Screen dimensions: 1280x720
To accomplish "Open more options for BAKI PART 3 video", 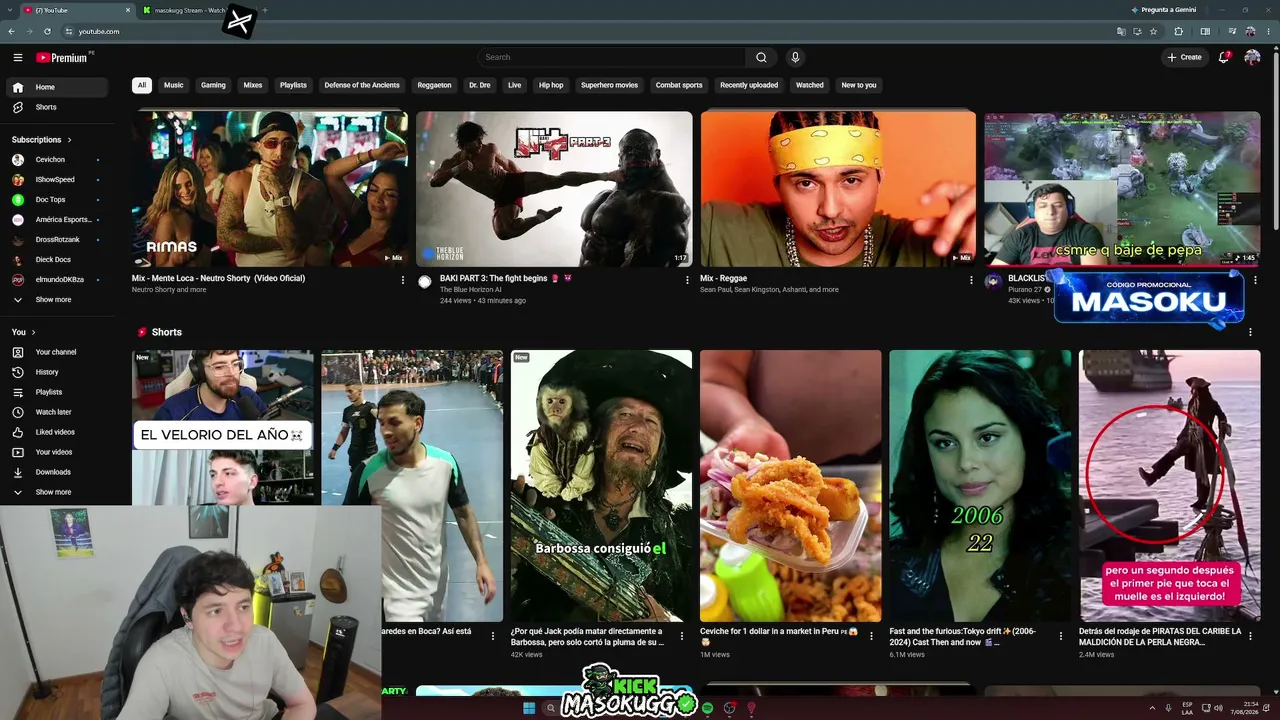I will click(x=687, y=280).
